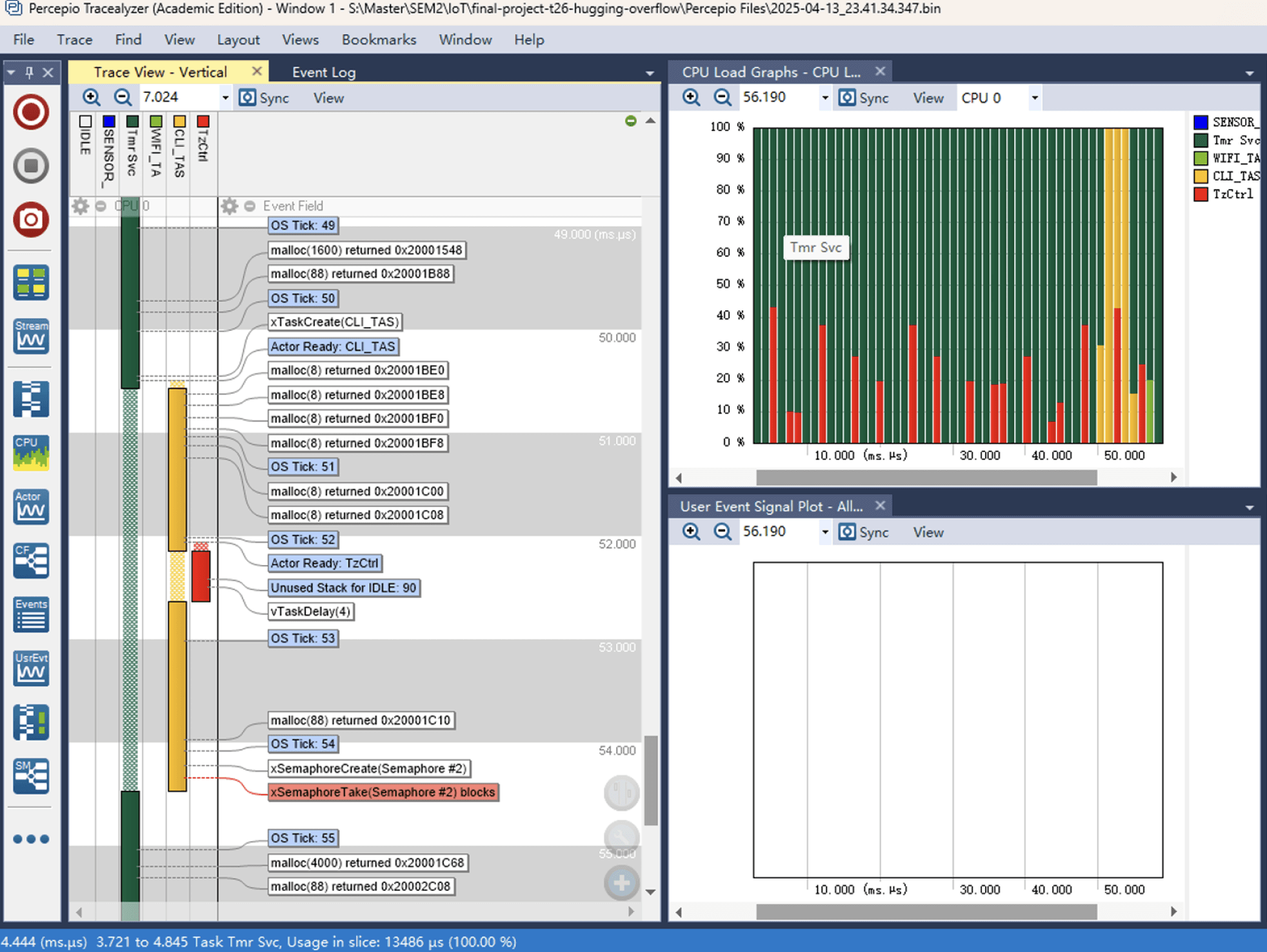This screenshot has width=1267, height=952.
Task: Open the CPU 0 selection dropdown
Action: tap(1034, 98)
